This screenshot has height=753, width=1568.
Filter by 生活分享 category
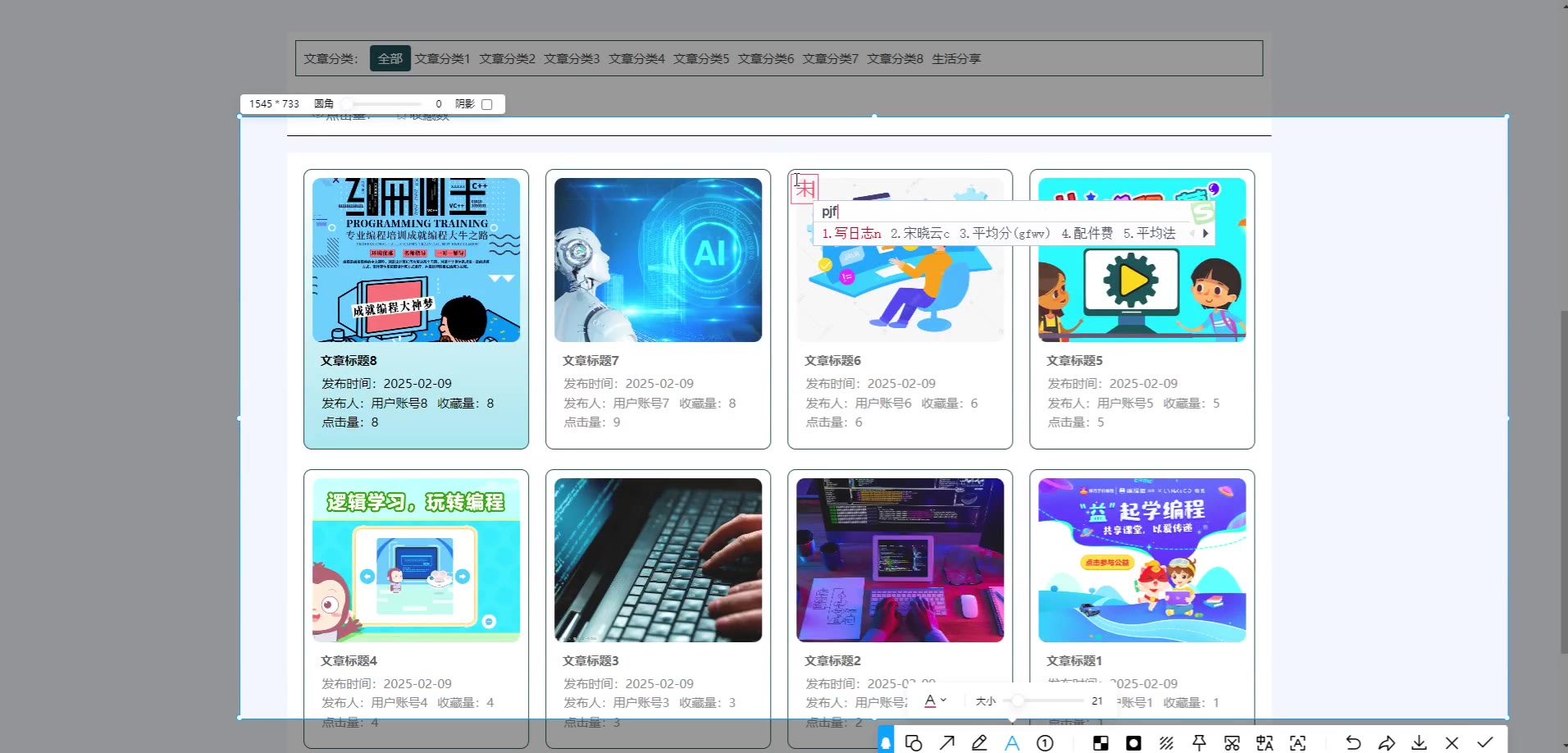click(956, 58)
